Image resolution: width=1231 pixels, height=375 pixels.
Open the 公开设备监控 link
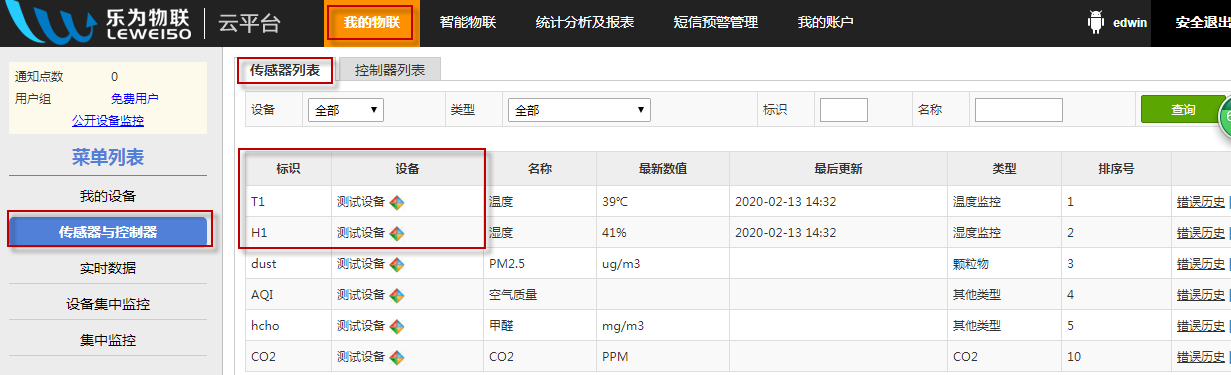[x=107, y=121]
